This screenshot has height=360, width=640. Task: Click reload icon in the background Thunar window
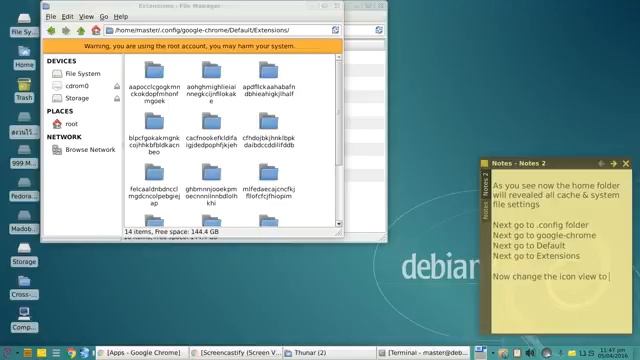click(379, 30)
